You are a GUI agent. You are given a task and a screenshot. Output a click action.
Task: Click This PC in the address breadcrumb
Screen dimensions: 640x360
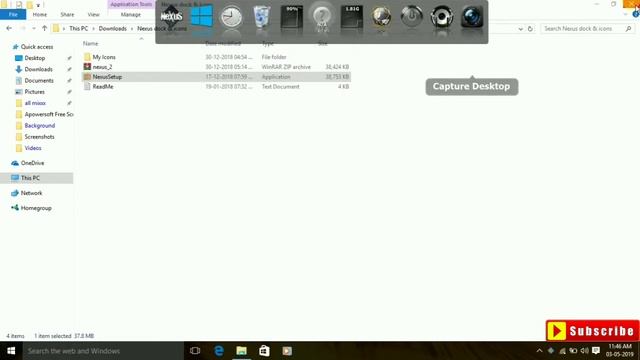tap(78, 29)
